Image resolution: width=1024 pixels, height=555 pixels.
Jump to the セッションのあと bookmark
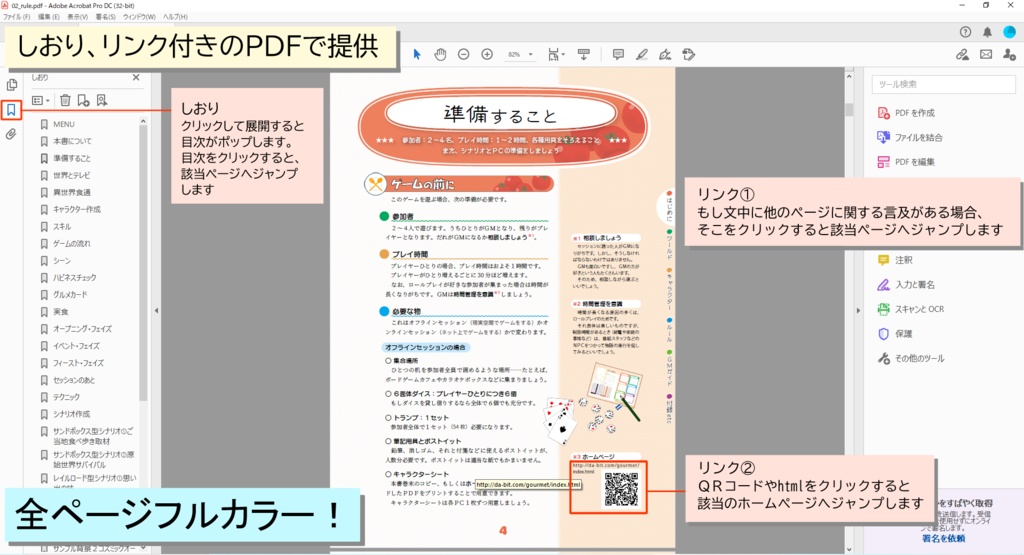74,379
